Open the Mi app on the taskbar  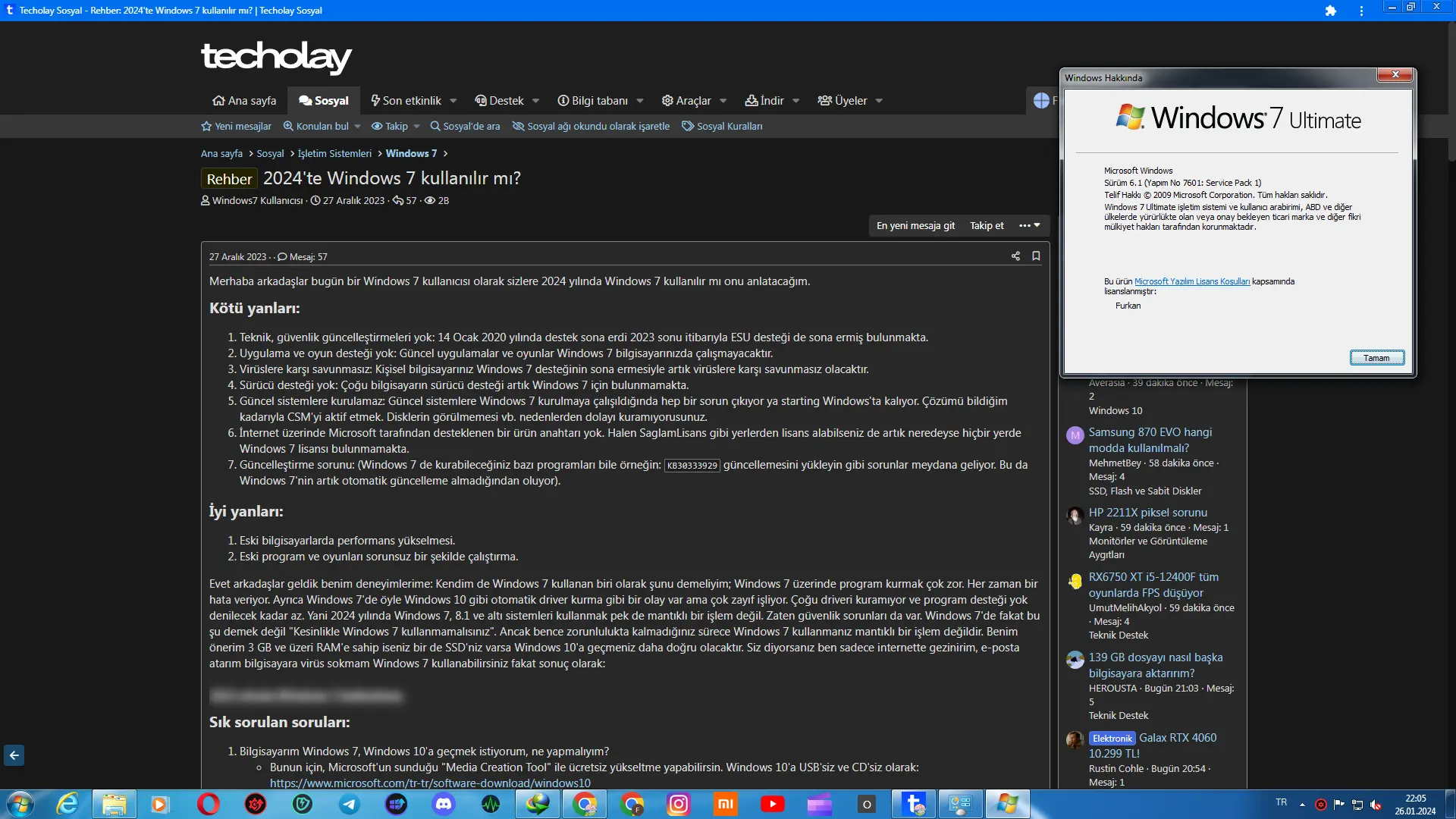(726, 804)
